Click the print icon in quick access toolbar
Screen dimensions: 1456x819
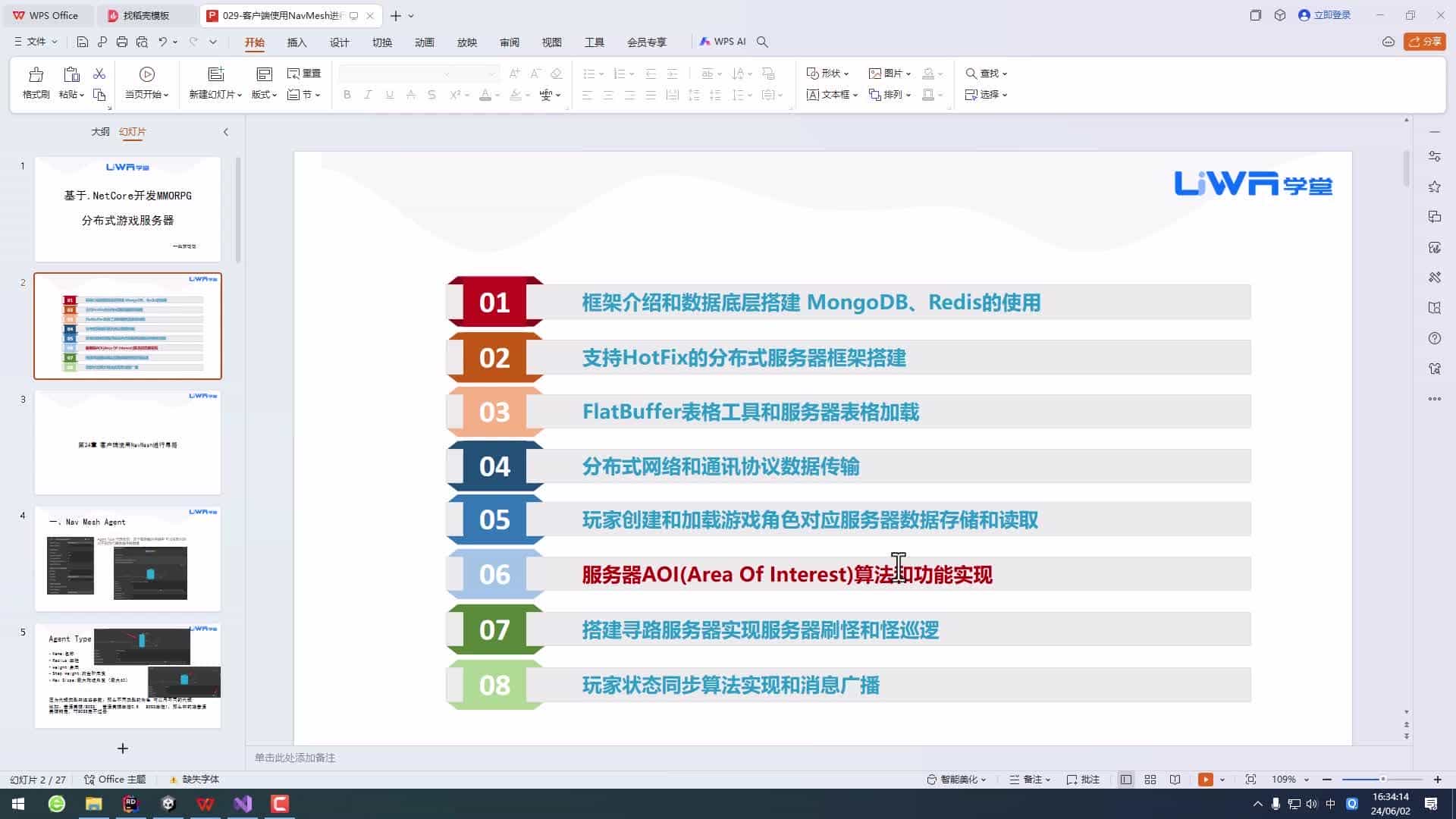122,42
